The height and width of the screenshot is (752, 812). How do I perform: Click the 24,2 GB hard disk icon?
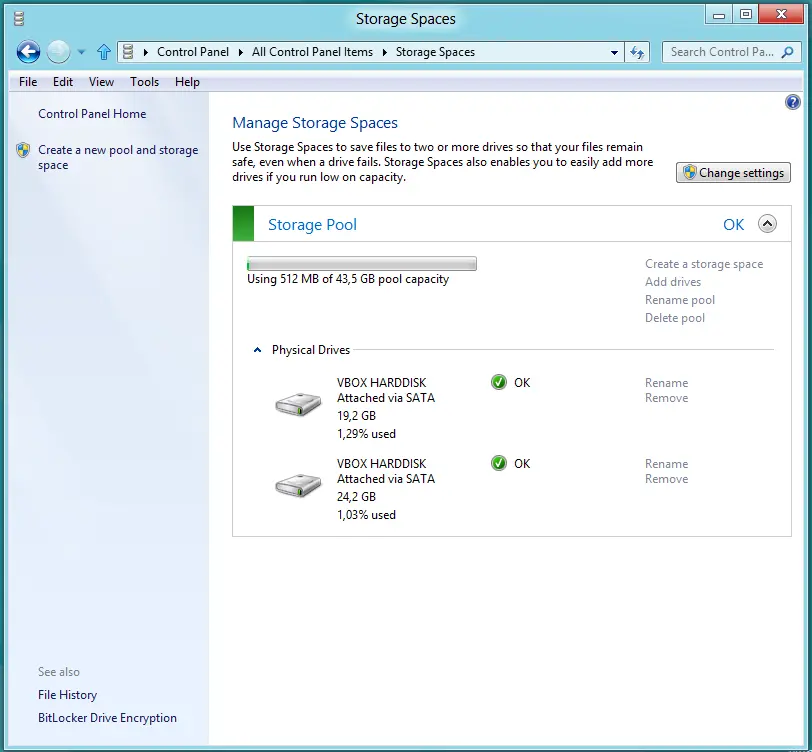(x=298, y=485)
